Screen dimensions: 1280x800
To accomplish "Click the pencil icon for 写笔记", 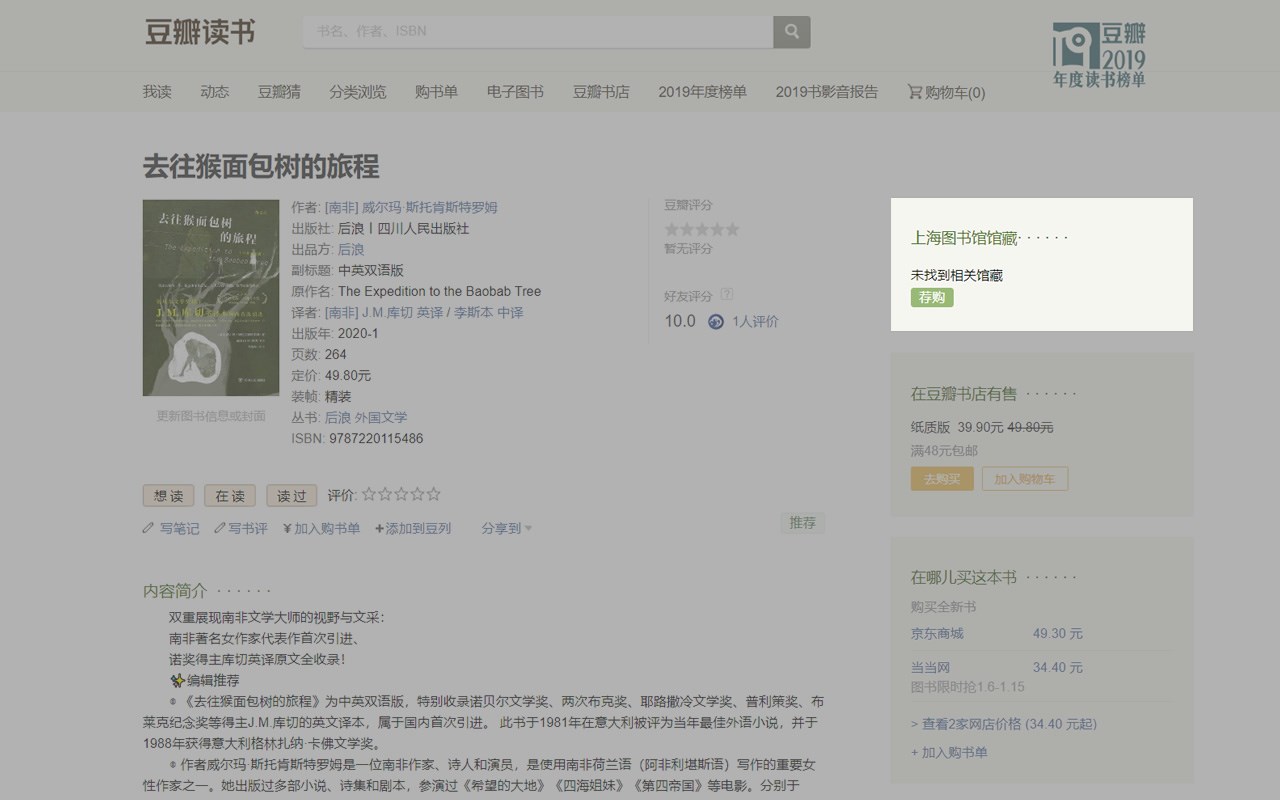I will click(x=148, y=528).
